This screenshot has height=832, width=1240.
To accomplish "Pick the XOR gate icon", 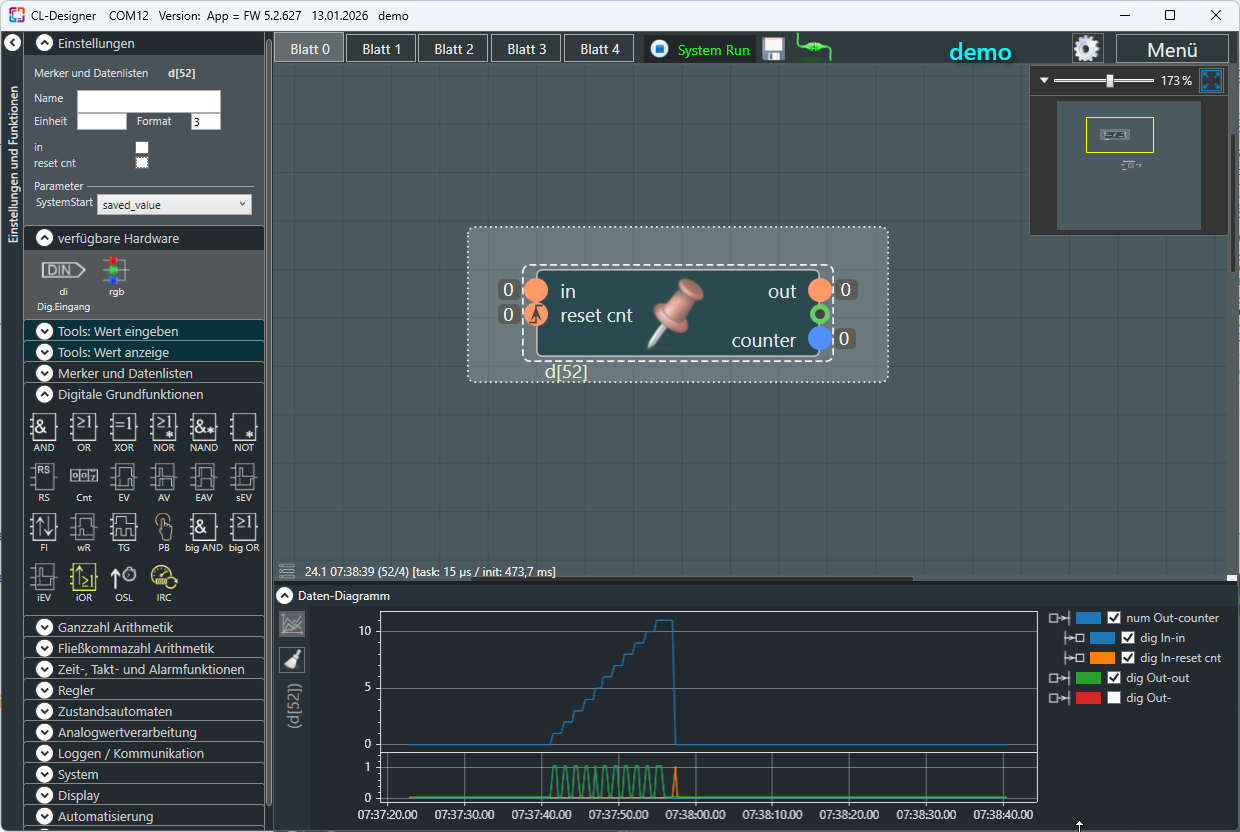I will [124, 429].
